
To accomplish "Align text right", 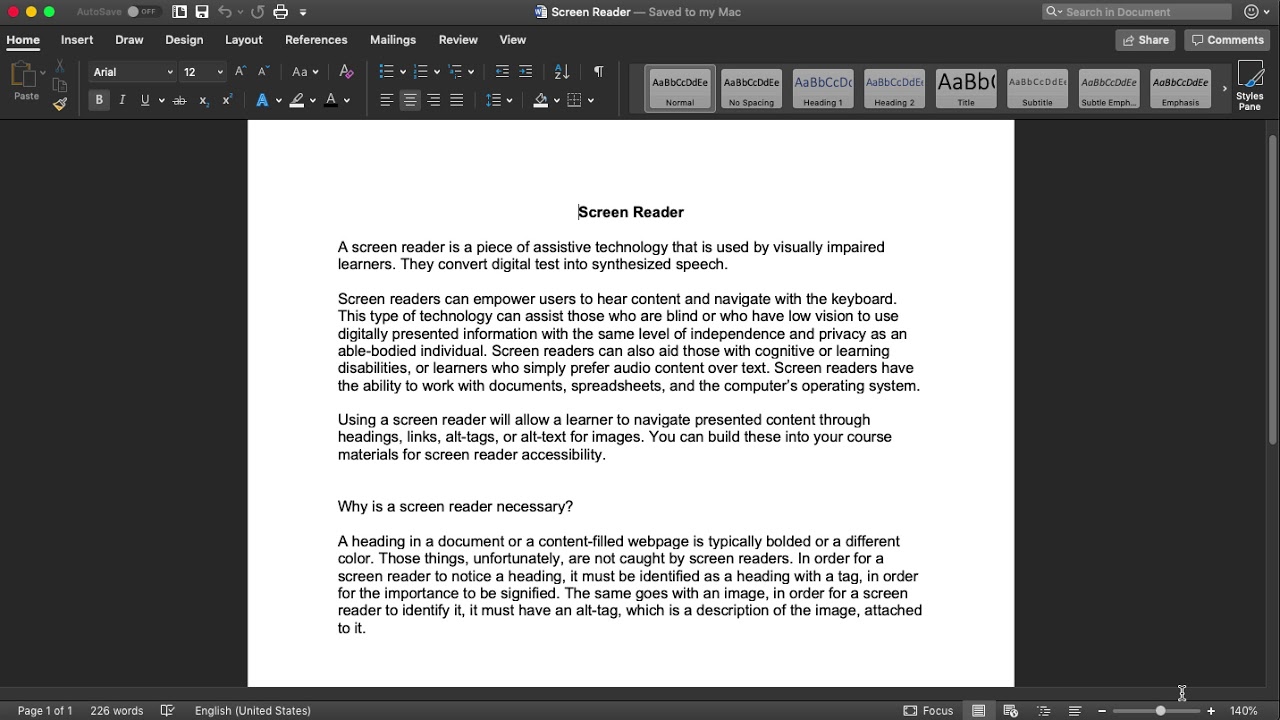I will coord(433,100).
